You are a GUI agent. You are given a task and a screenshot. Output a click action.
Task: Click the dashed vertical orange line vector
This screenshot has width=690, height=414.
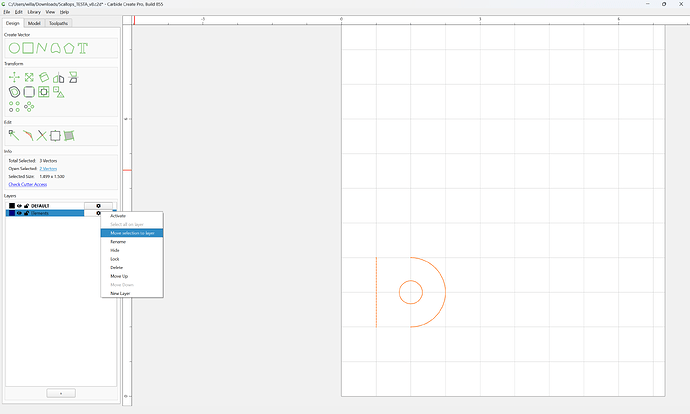click(x=376, y=292)
